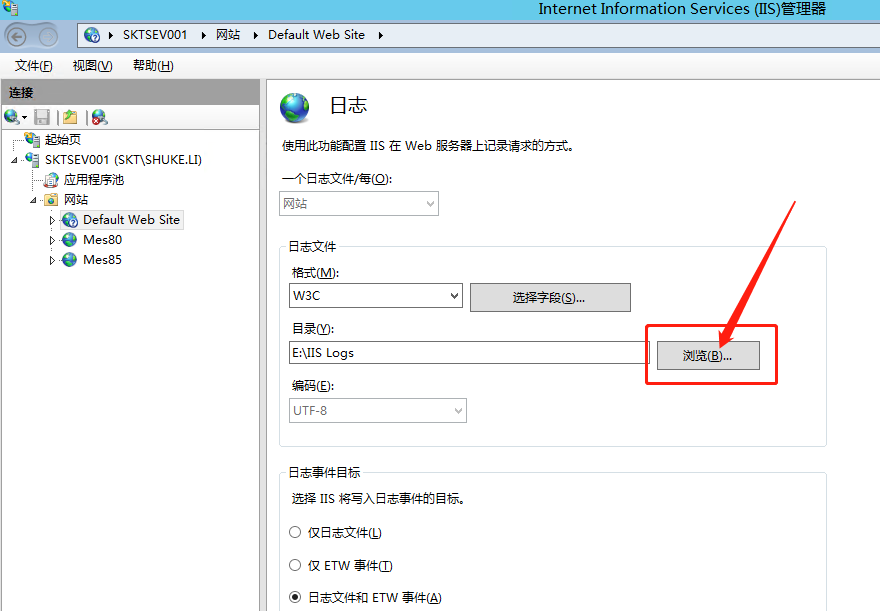
Task: Click the Back navigation arrow button
Action: (17, 35)
